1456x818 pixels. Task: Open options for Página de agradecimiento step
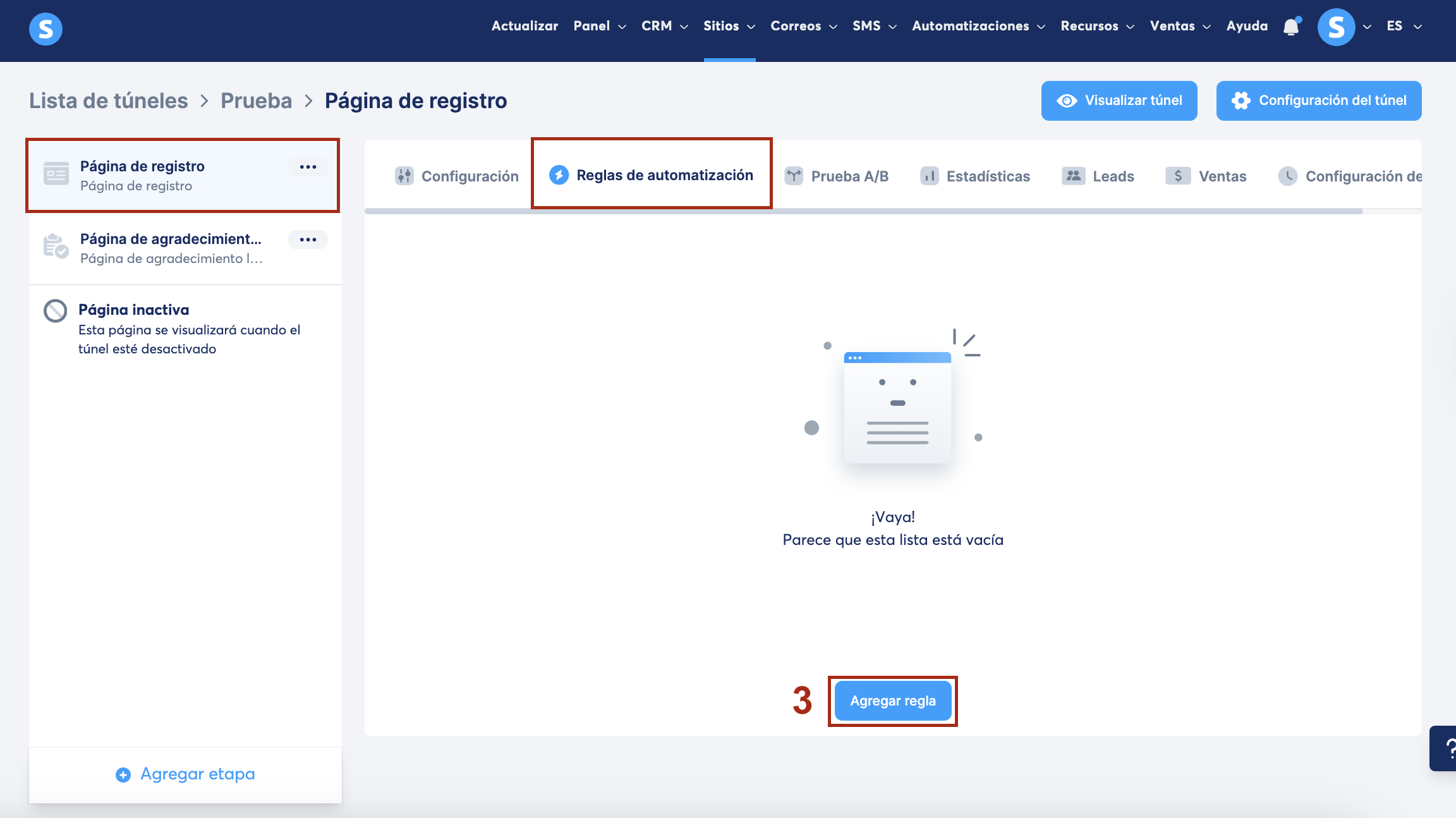click(308, 240)
